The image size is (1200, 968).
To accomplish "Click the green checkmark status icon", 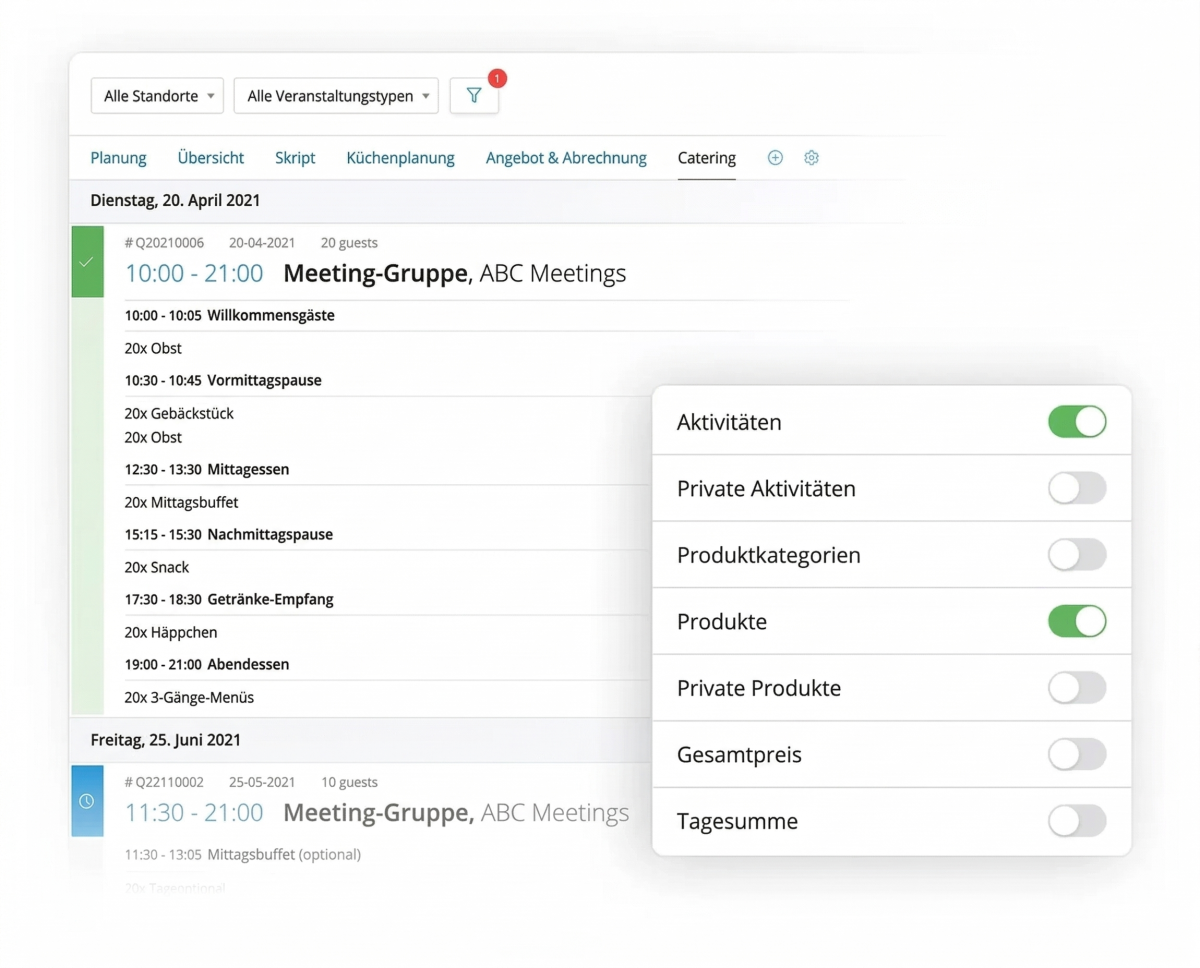I will coord(87,261).
